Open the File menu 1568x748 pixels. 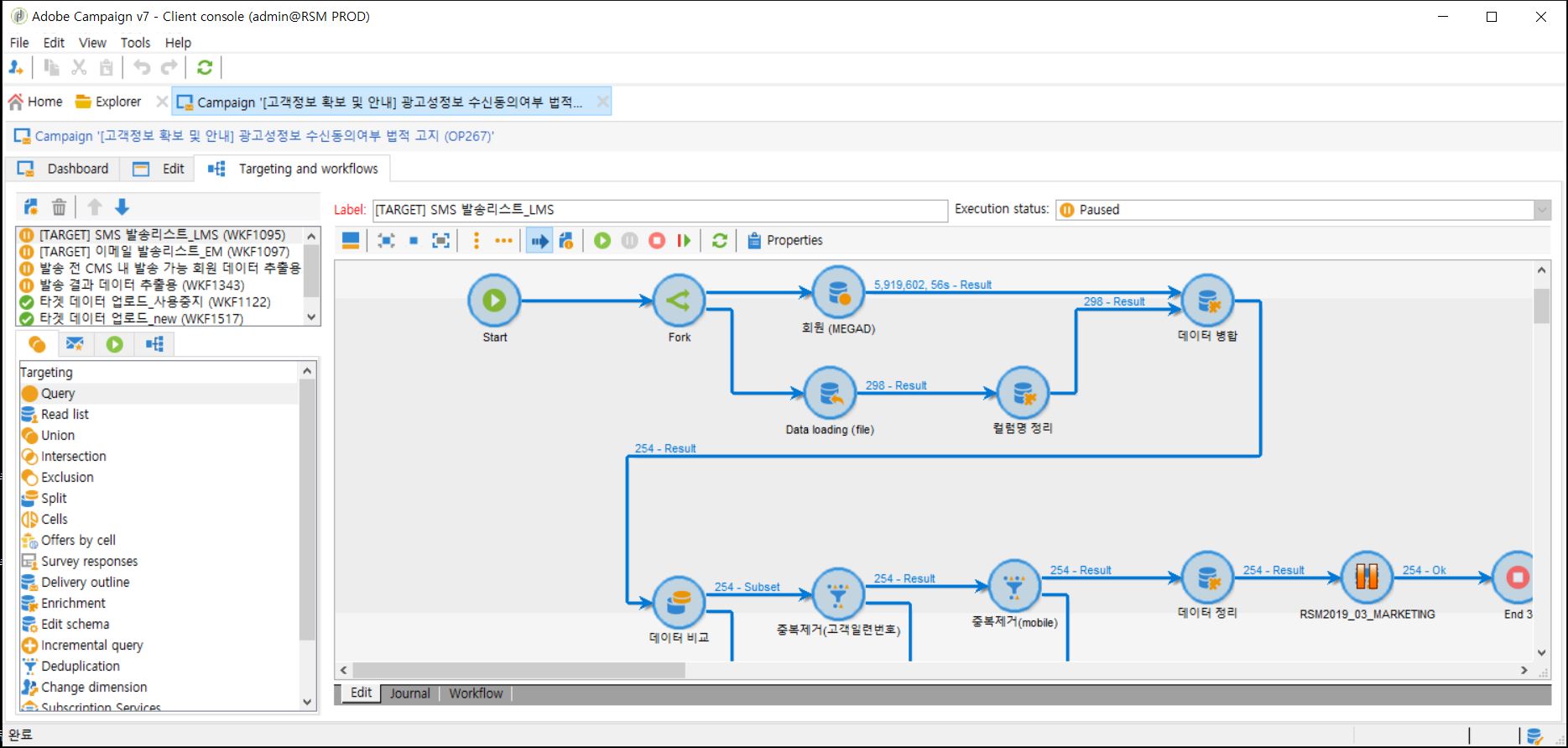click(x=19, y=43)
